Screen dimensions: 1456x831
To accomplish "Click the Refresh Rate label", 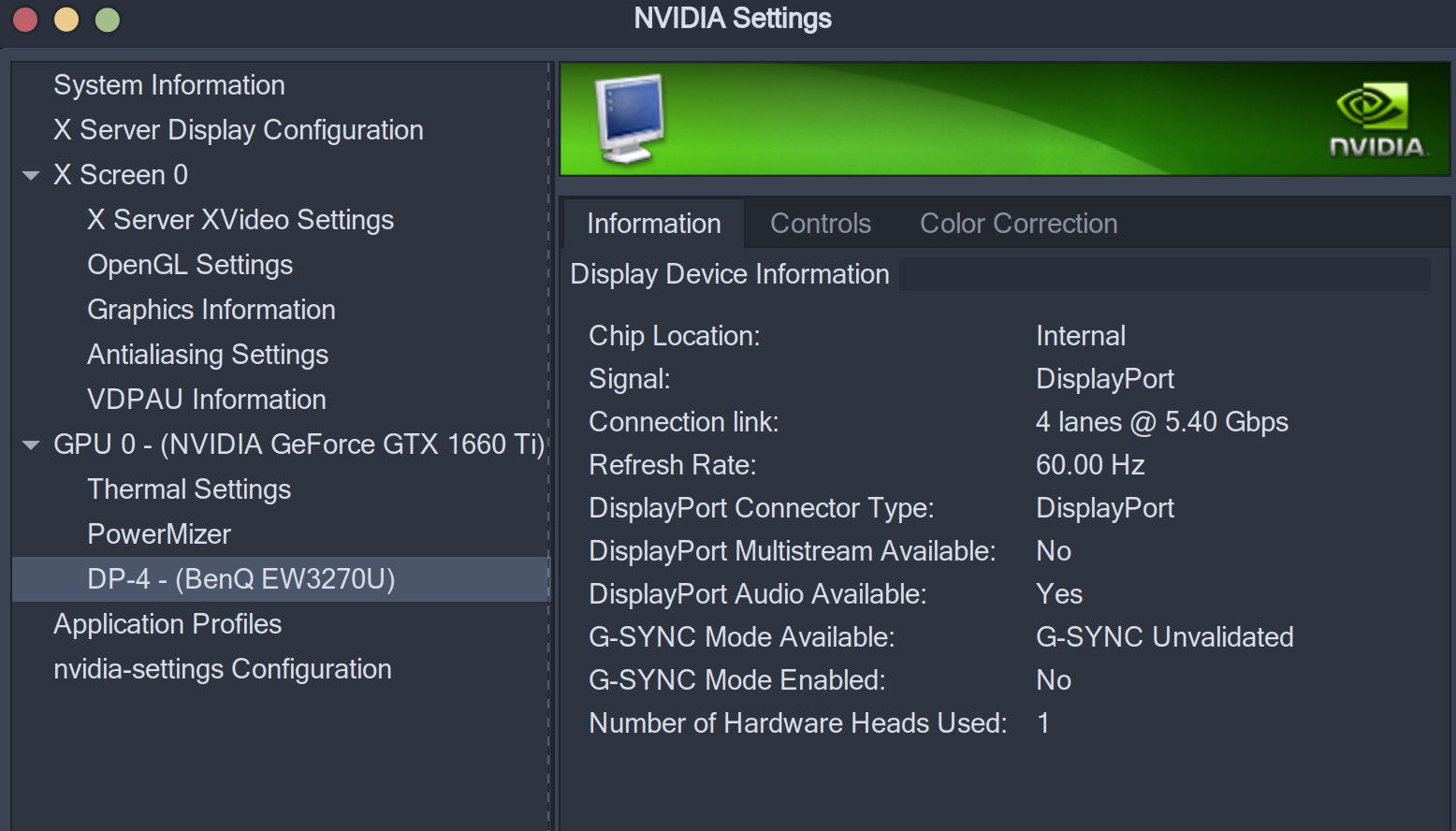I will pyautogui.click(x=673, y=465).
